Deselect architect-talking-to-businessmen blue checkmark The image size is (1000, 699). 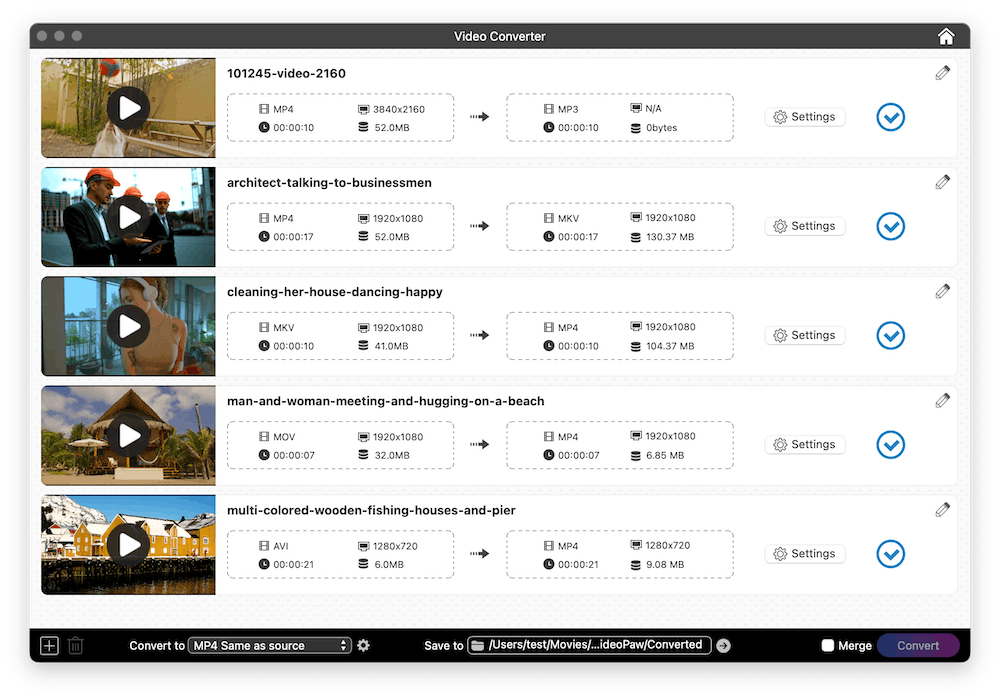click(890, 226)
